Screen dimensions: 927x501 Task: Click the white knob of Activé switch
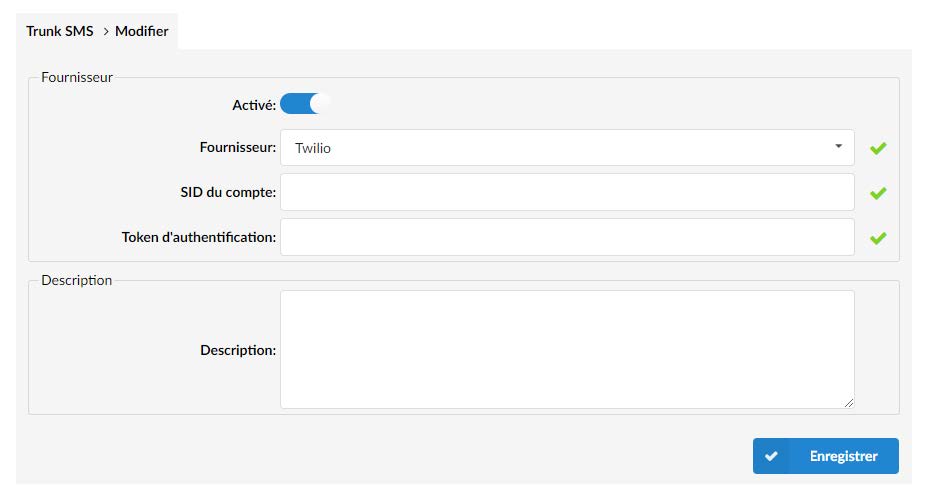coord(320,104)
